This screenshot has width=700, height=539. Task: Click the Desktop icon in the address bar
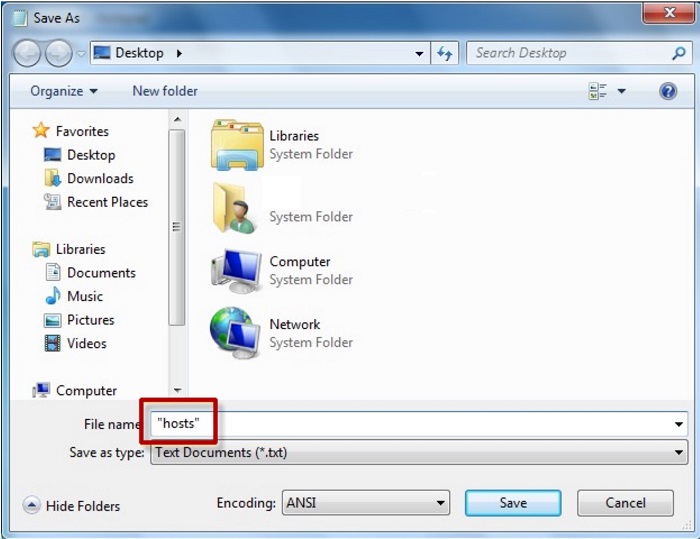click(102, 53)
